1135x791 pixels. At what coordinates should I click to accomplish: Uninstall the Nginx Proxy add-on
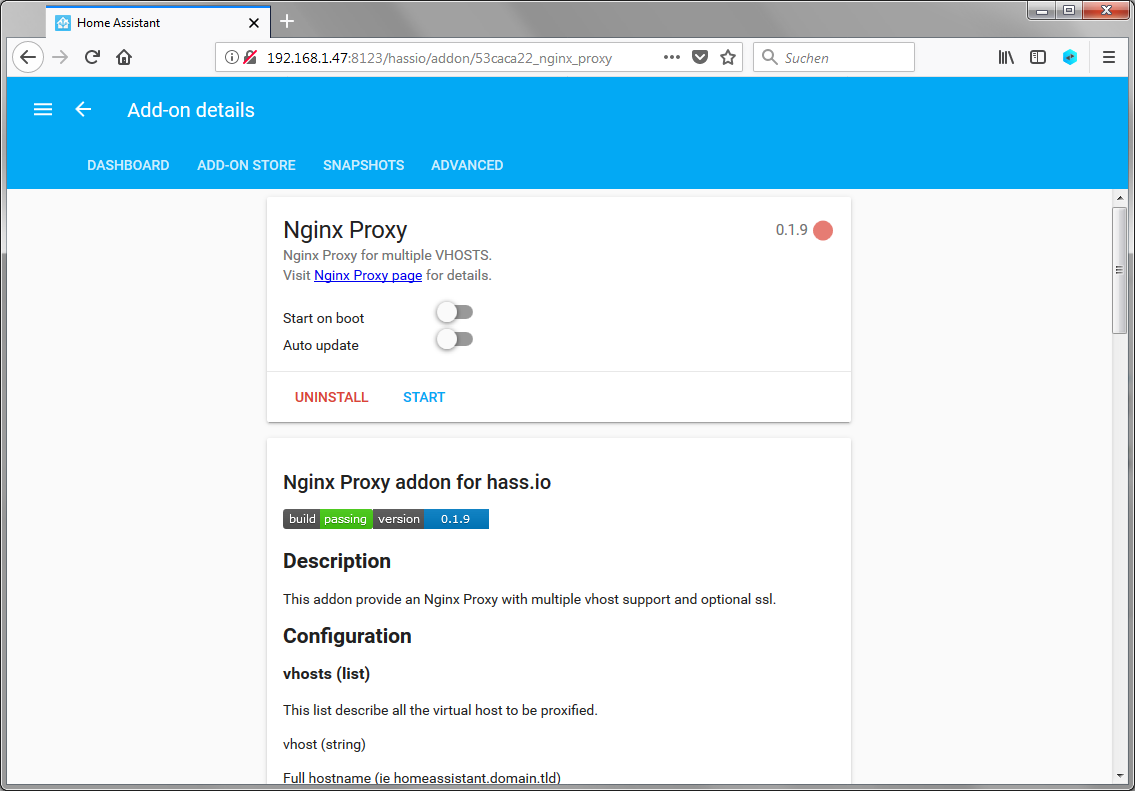(x=332, y=397)
